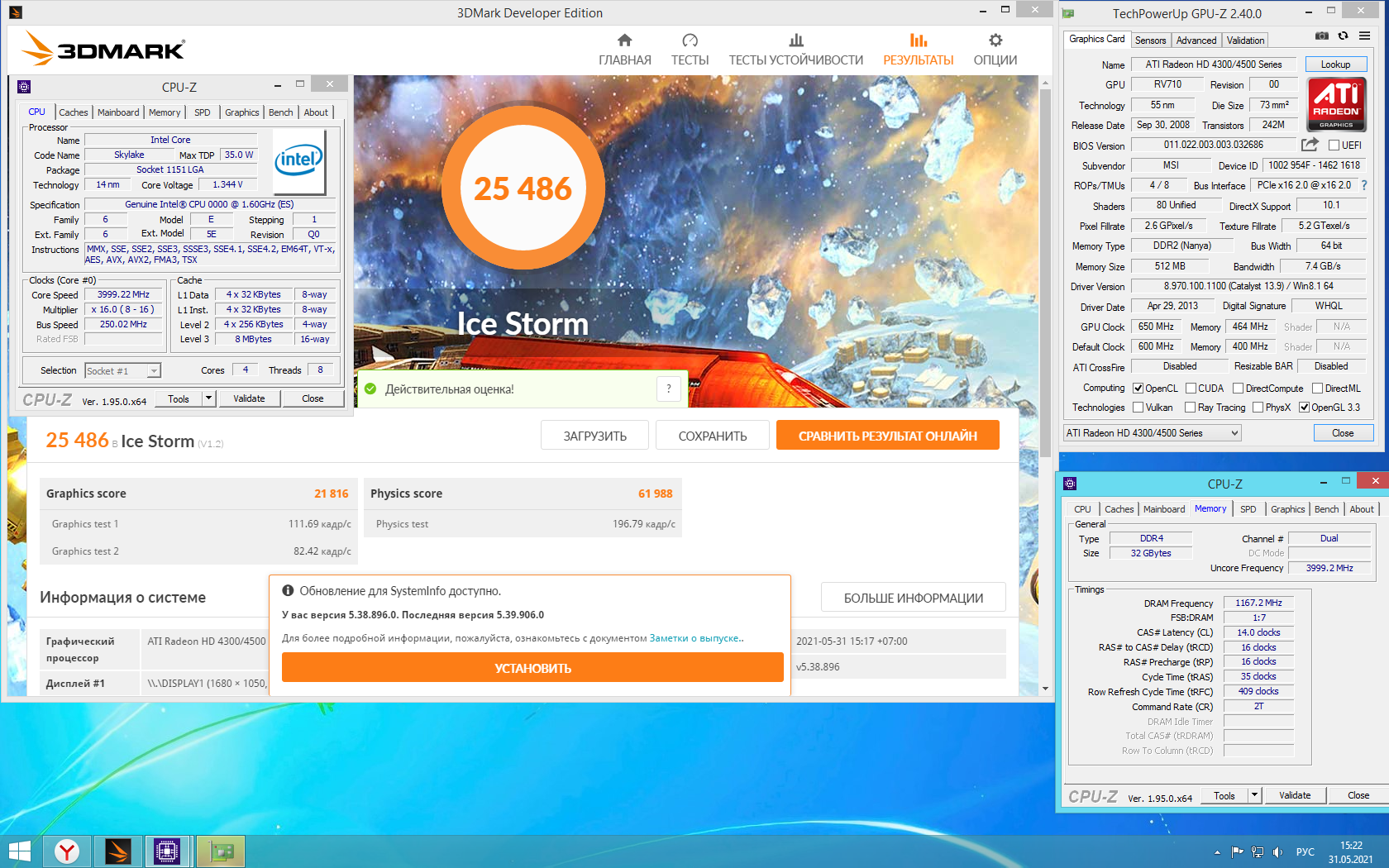Toggle the PhysX checkbox

(1258, 408)
